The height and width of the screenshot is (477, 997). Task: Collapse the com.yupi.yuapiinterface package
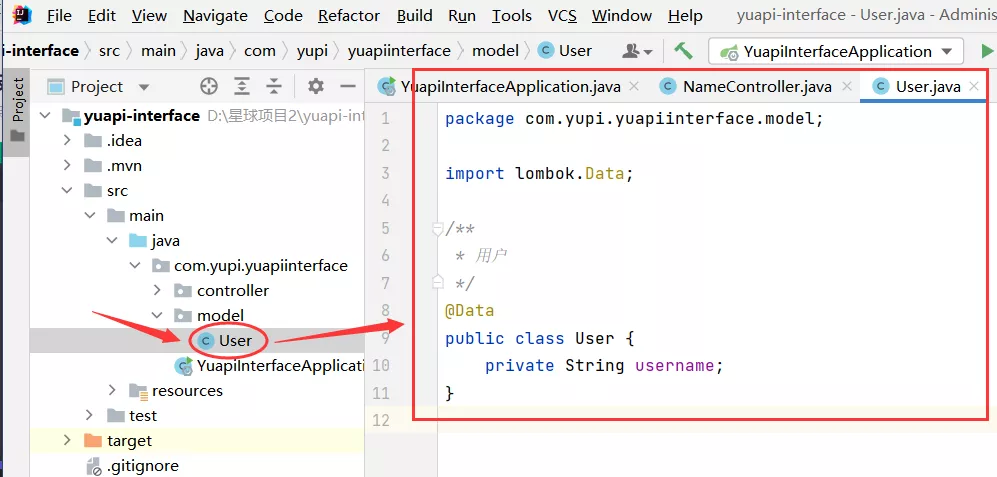[135, 266]
